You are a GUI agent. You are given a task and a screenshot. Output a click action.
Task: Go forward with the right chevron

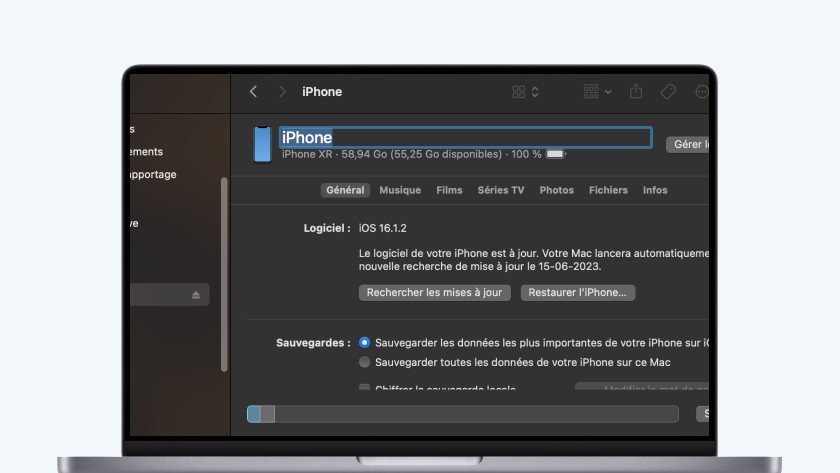(x=282, y=92)
